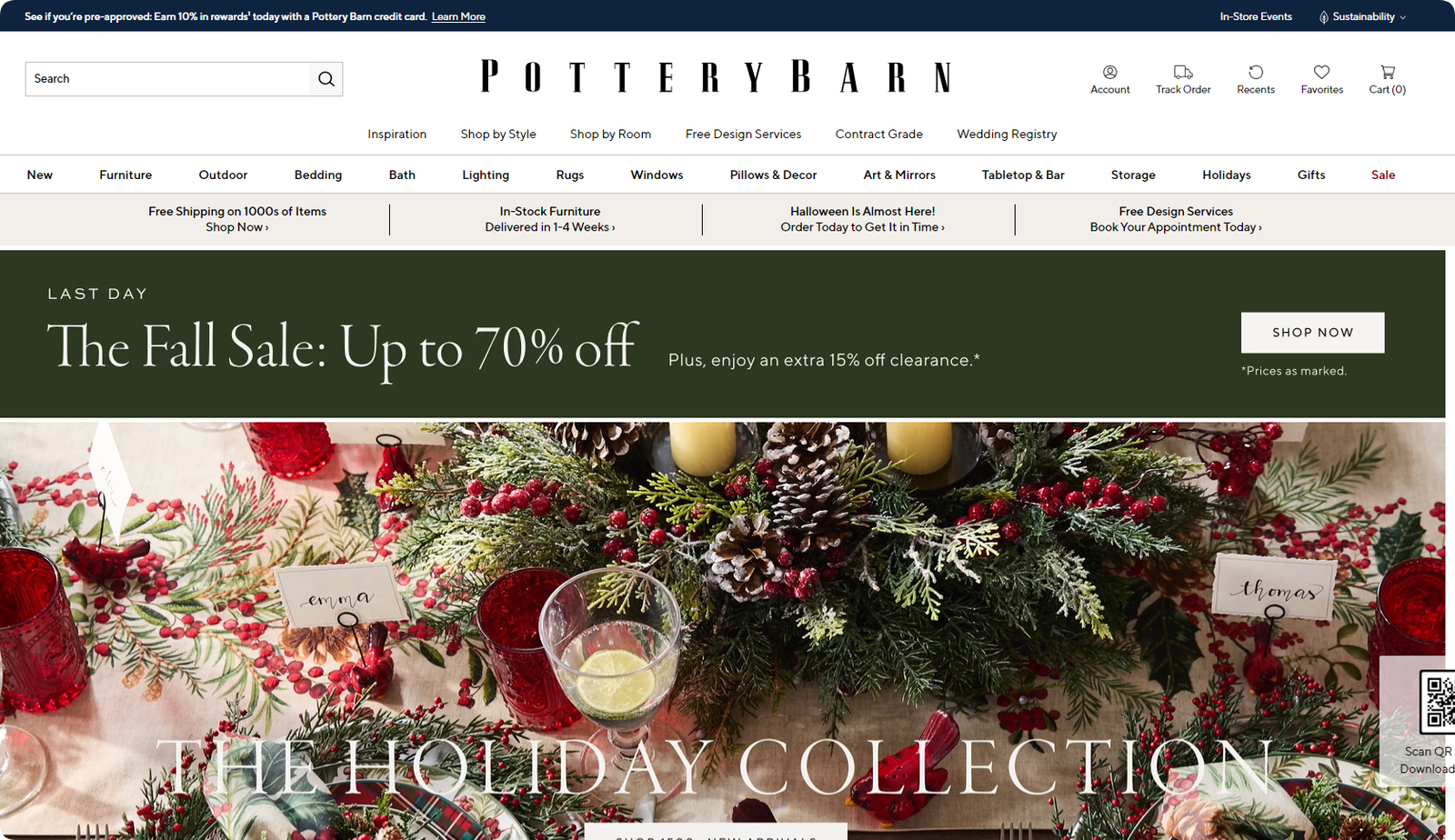
Task: View Favorites heart icon
Action: point(1322,72)
